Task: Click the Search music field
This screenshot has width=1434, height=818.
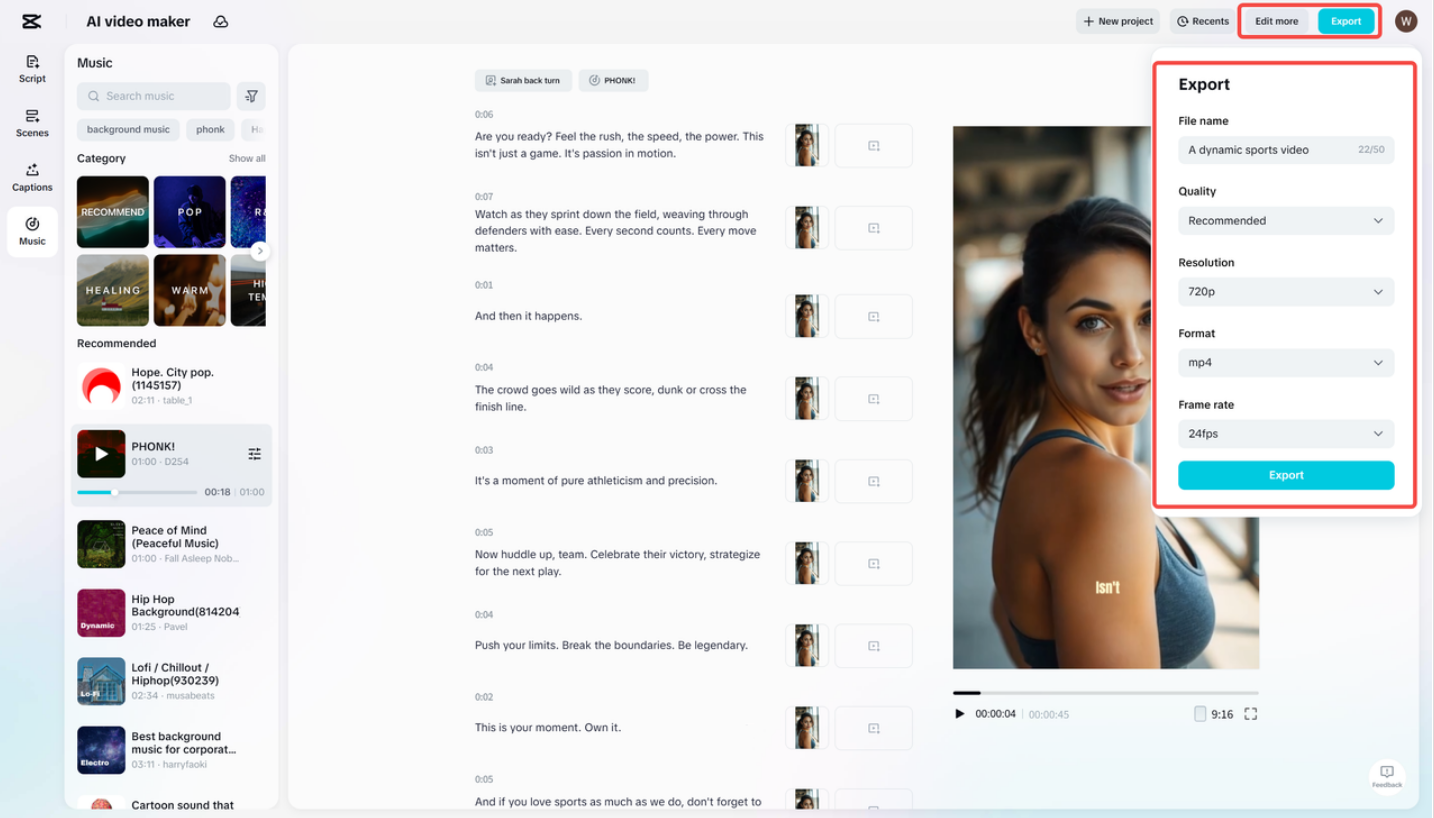Action: point(153,96)
